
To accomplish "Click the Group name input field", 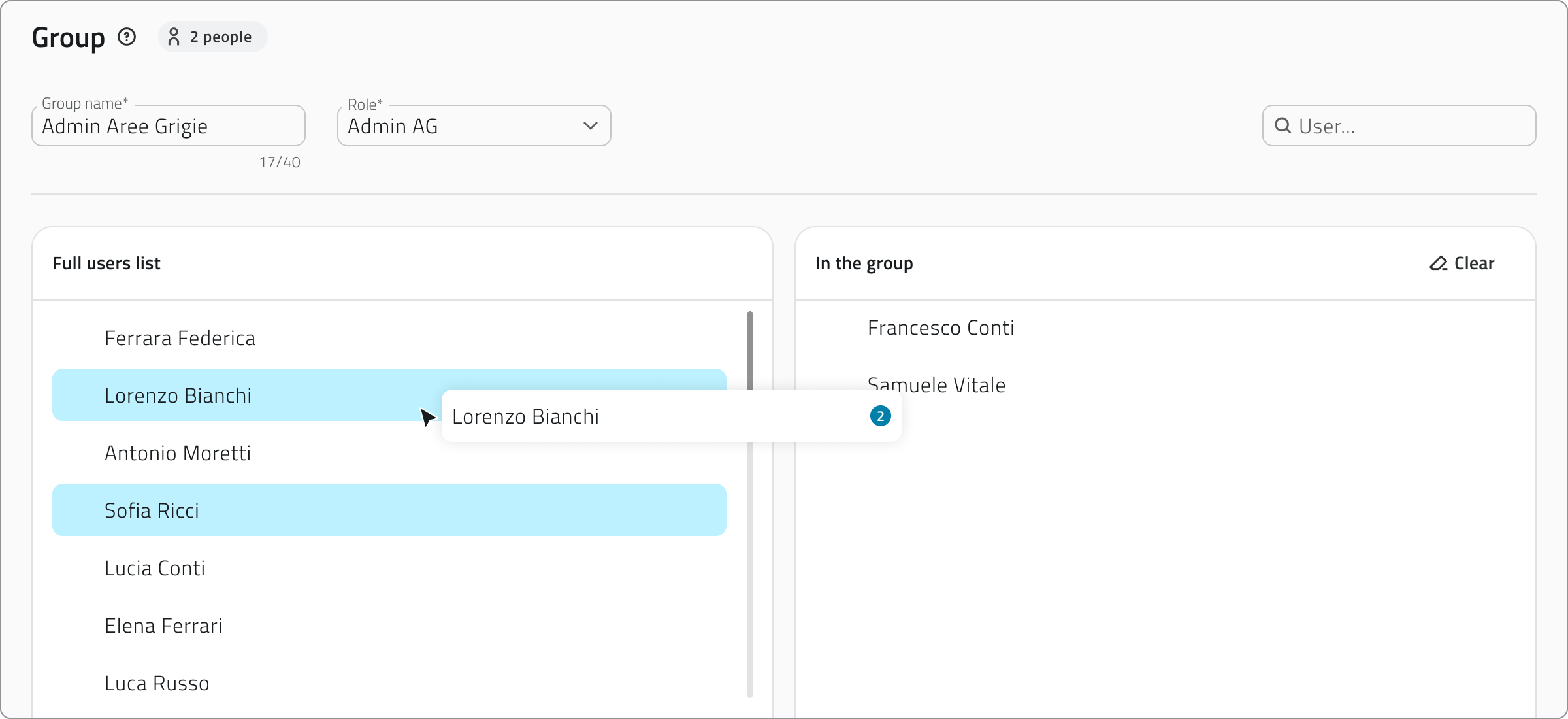I will pos(168,126).
